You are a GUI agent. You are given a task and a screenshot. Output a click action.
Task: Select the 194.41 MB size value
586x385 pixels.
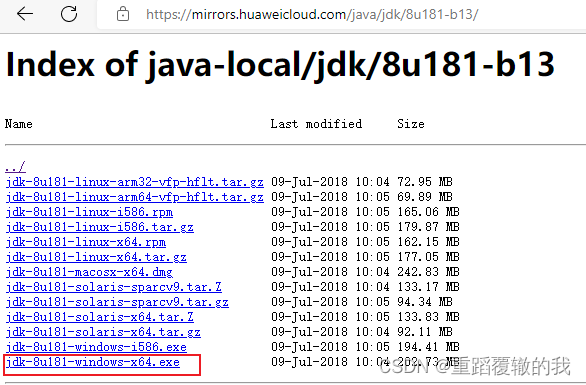click(x=428, y=346)
